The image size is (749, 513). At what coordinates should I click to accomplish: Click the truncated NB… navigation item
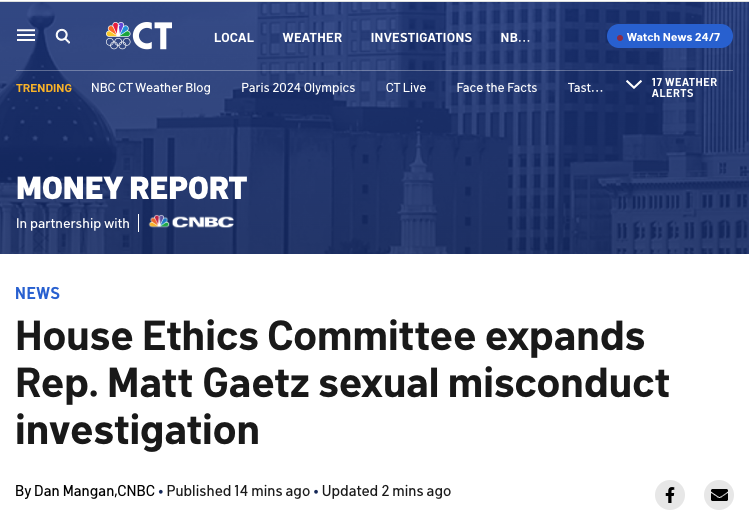click(515, 37)
